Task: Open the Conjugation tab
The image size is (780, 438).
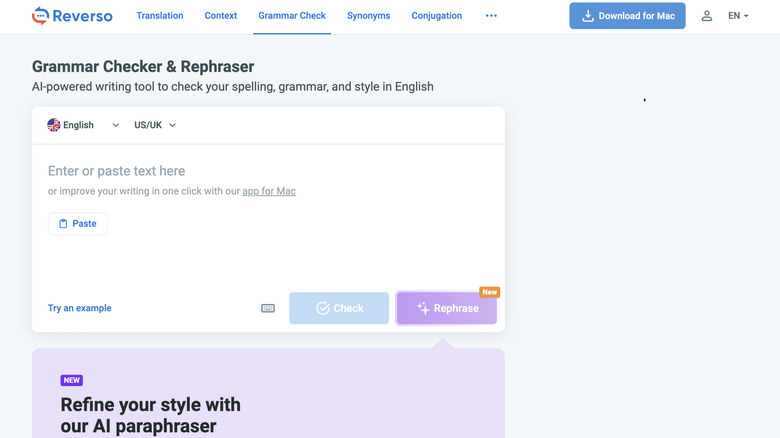Action: click(437, 15)
